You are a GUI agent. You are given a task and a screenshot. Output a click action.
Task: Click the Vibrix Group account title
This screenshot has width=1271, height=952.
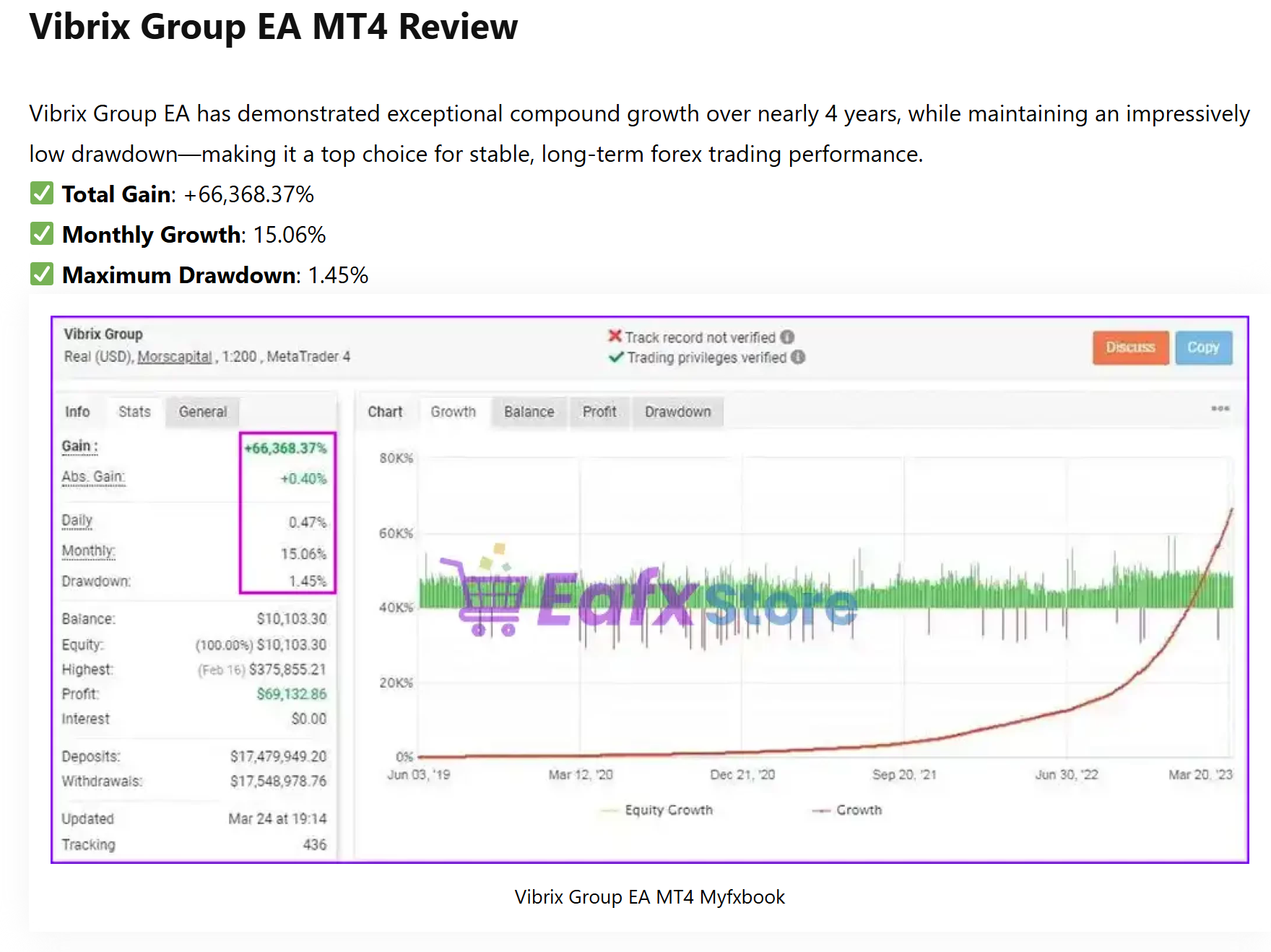tap(103, 334)
